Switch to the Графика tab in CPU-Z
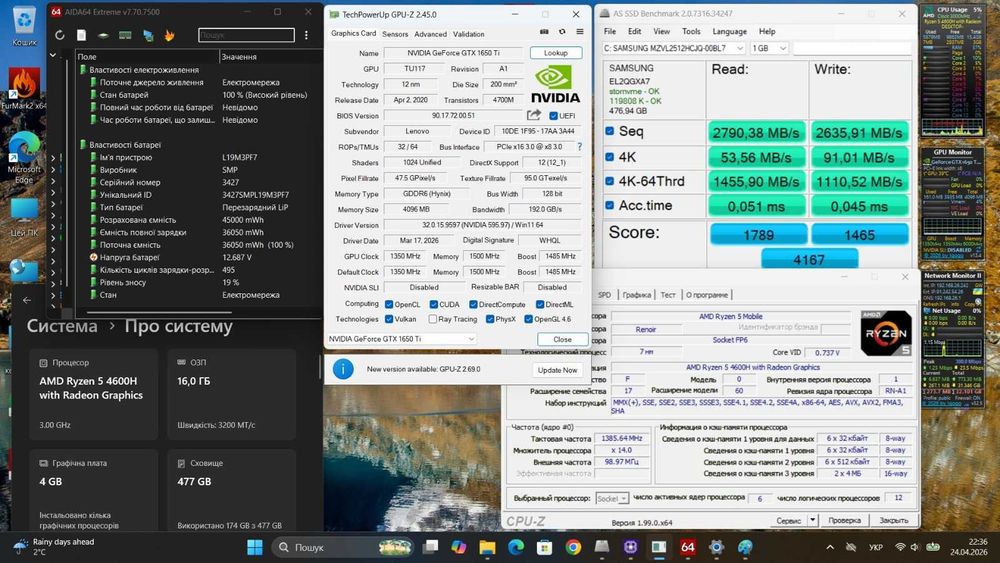Viewport: 1000px width, 563px height. [x=636, y=295]
